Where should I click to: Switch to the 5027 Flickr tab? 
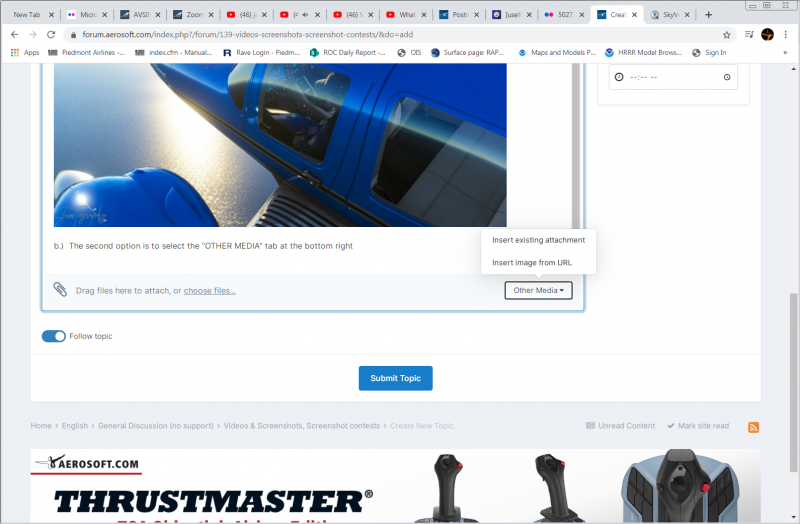[563, 15]
